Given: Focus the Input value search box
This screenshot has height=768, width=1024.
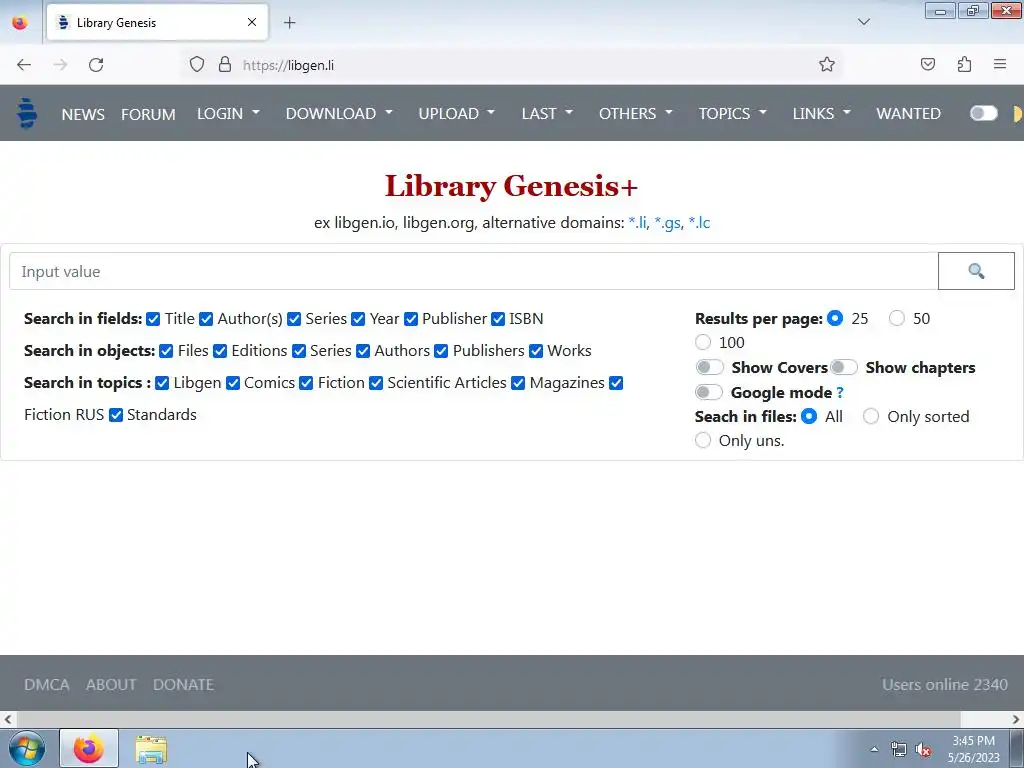Looking at the screenshot, I should (473, 271).
